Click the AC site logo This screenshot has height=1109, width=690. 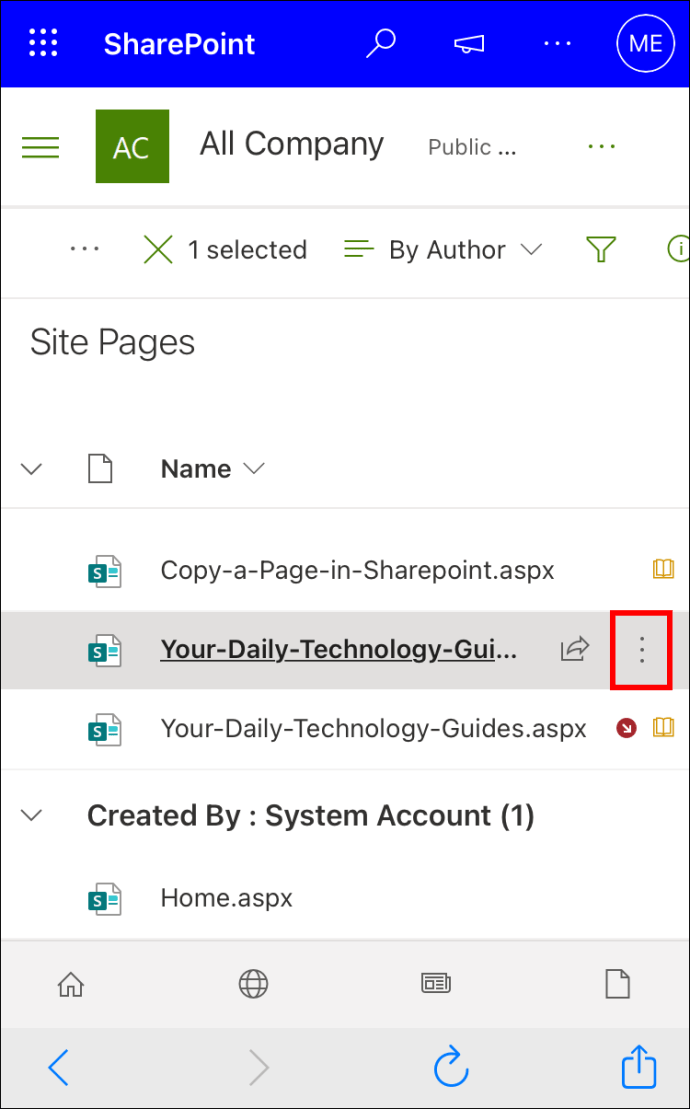(x=132, y=146)
